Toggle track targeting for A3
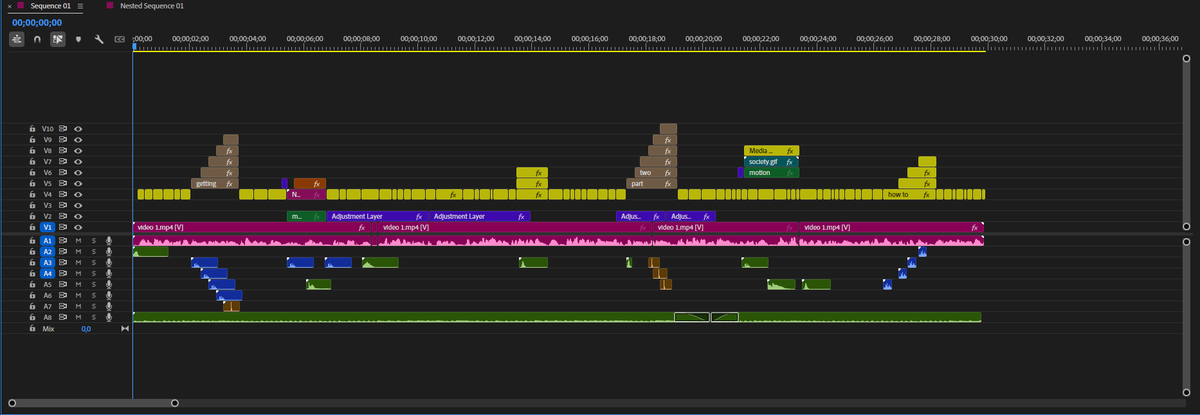This screenshot has width=1200, height=415. coord(47,263)
